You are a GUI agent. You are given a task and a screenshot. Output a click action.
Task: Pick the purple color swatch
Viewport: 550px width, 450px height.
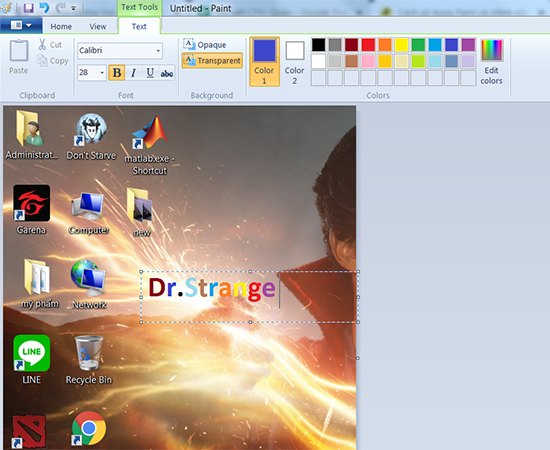[468, 45]
